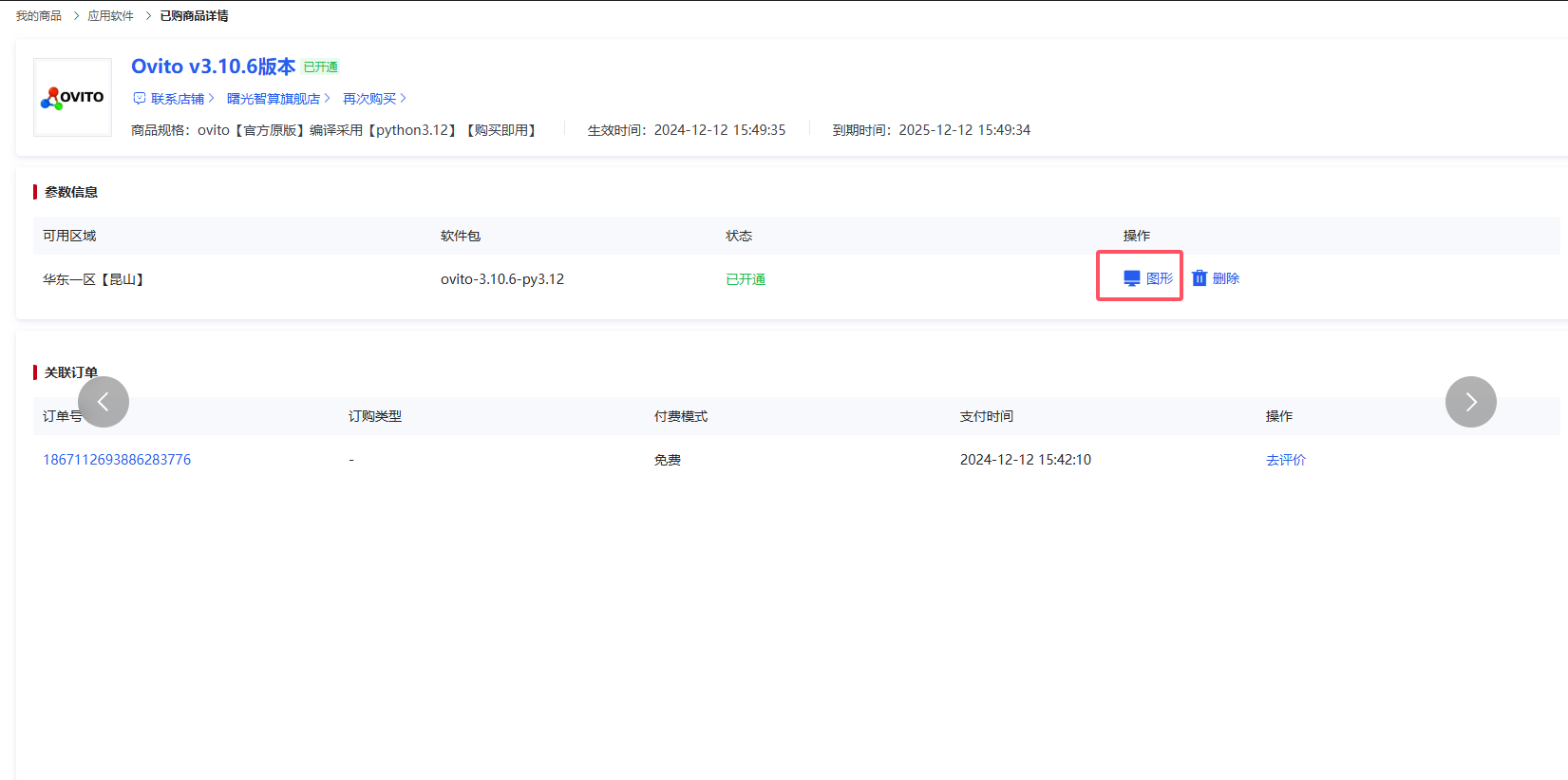
Task: Select 已购商品详情 breadcrumb label
Action: [194, 16]
